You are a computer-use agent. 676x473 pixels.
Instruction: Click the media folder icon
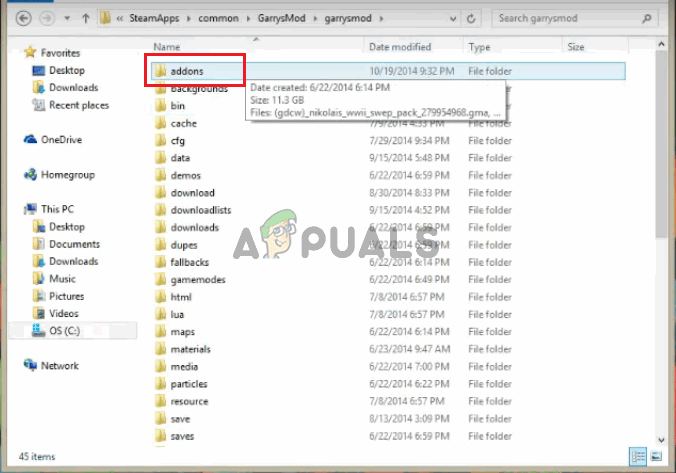pos(160,366)
